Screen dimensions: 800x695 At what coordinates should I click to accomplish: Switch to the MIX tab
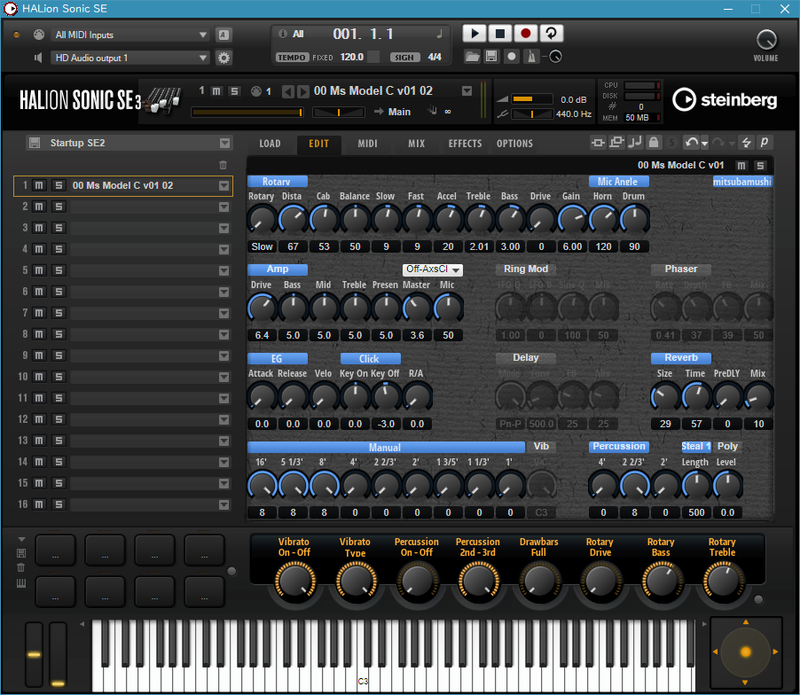click(x=416, y=143)
